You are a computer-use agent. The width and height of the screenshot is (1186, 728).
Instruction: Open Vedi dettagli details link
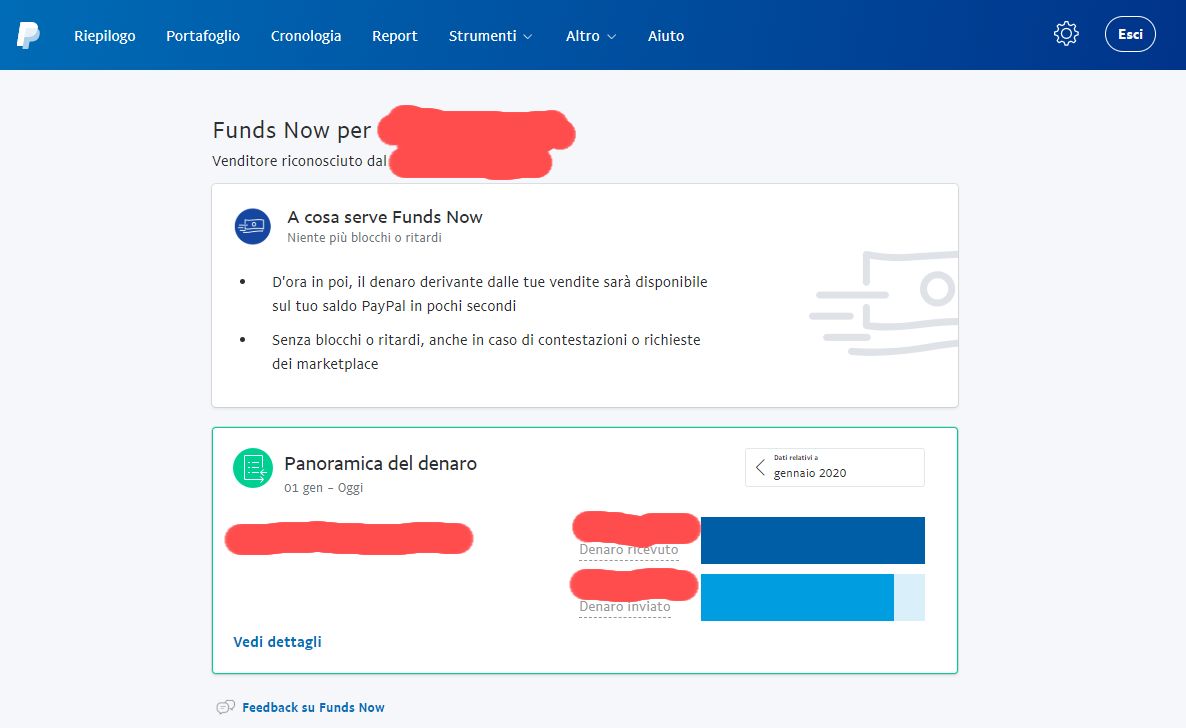277,641
